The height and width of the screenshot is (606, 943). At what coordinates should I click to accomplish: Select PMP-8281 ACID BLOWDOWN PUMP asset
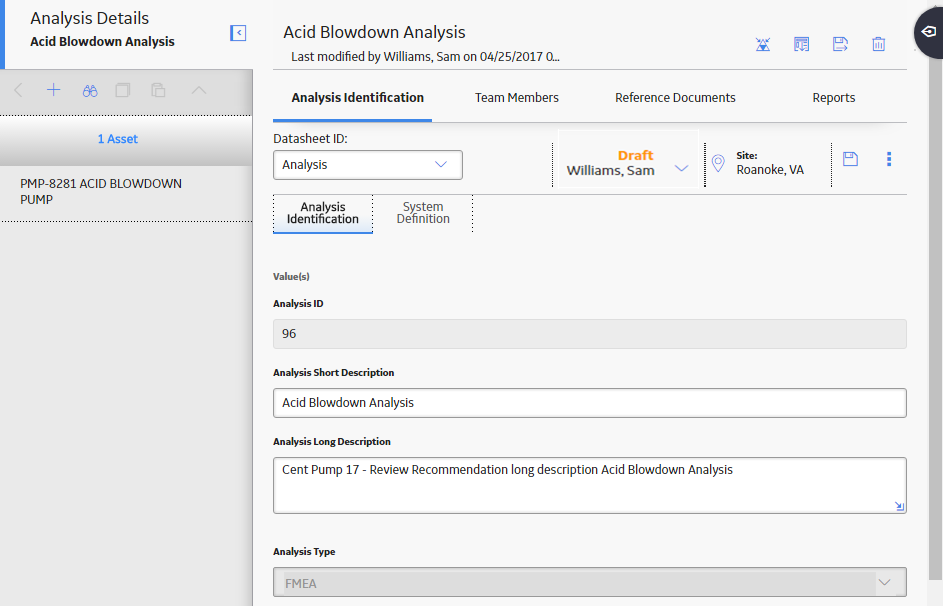126,192
